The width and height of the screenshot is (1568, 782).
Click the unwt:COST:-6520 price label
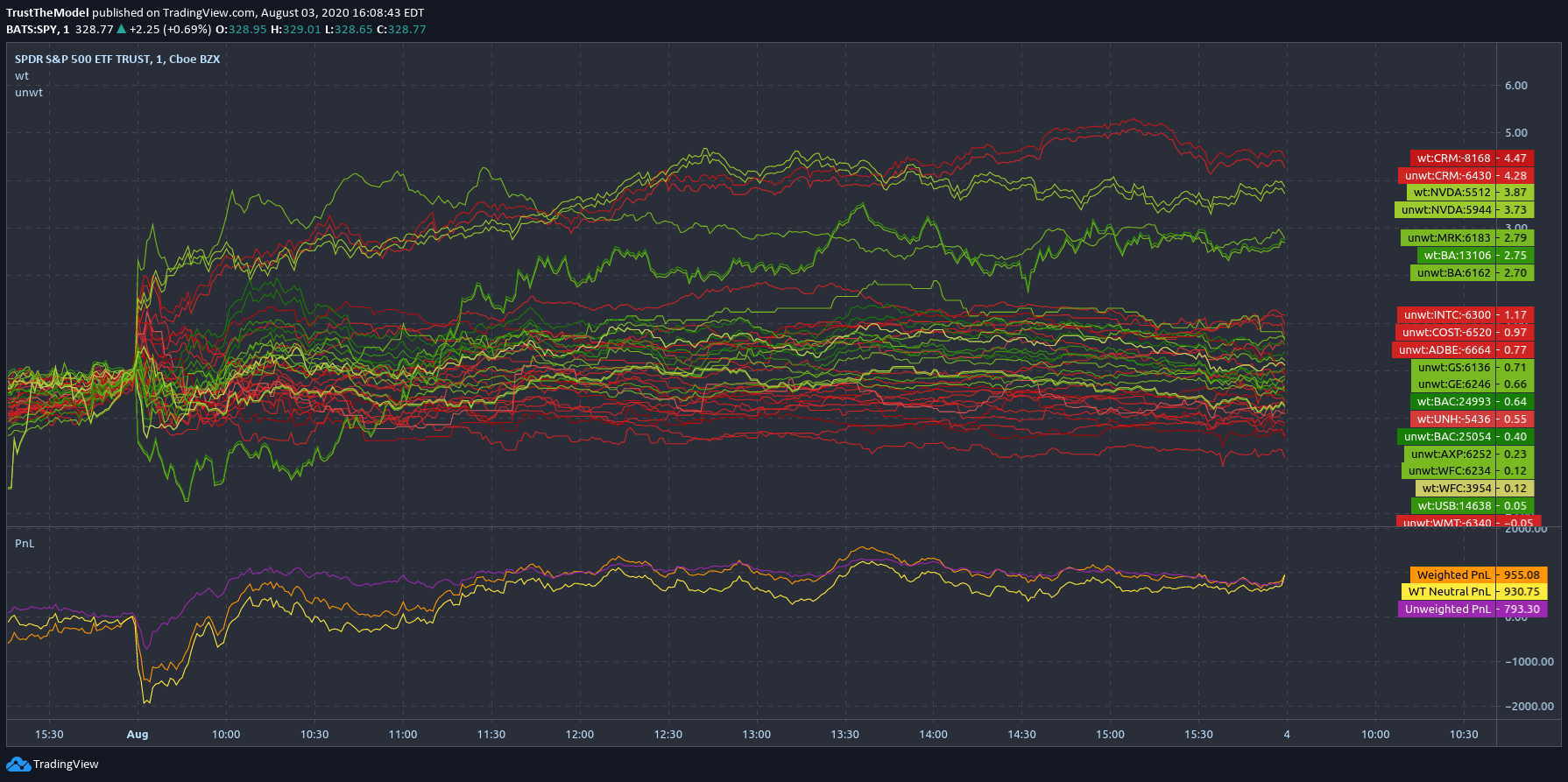click(x=1464, y=333)
